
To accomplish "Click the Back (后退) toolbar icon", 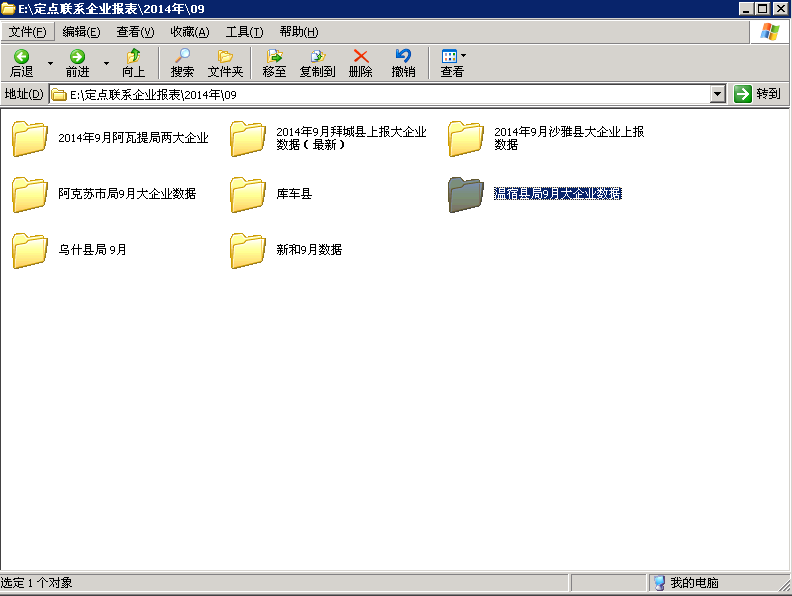I will pos(21,63).
